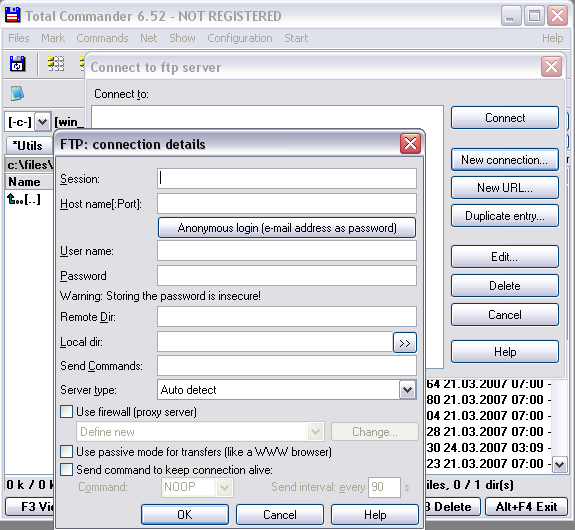The width and height of the screenshot is (575, 530).
Task: Open the Configuration menu
Action: pyautogui.click(x=240, y=38)
